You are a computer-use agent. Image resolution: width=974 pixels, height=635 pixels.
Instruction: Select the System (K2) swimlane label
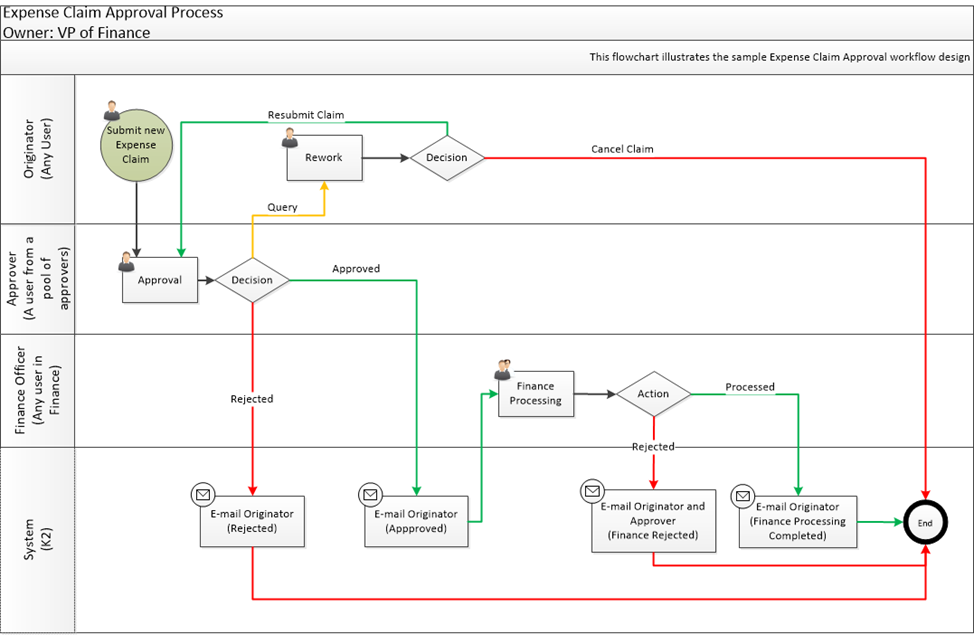tap(37, 535)
